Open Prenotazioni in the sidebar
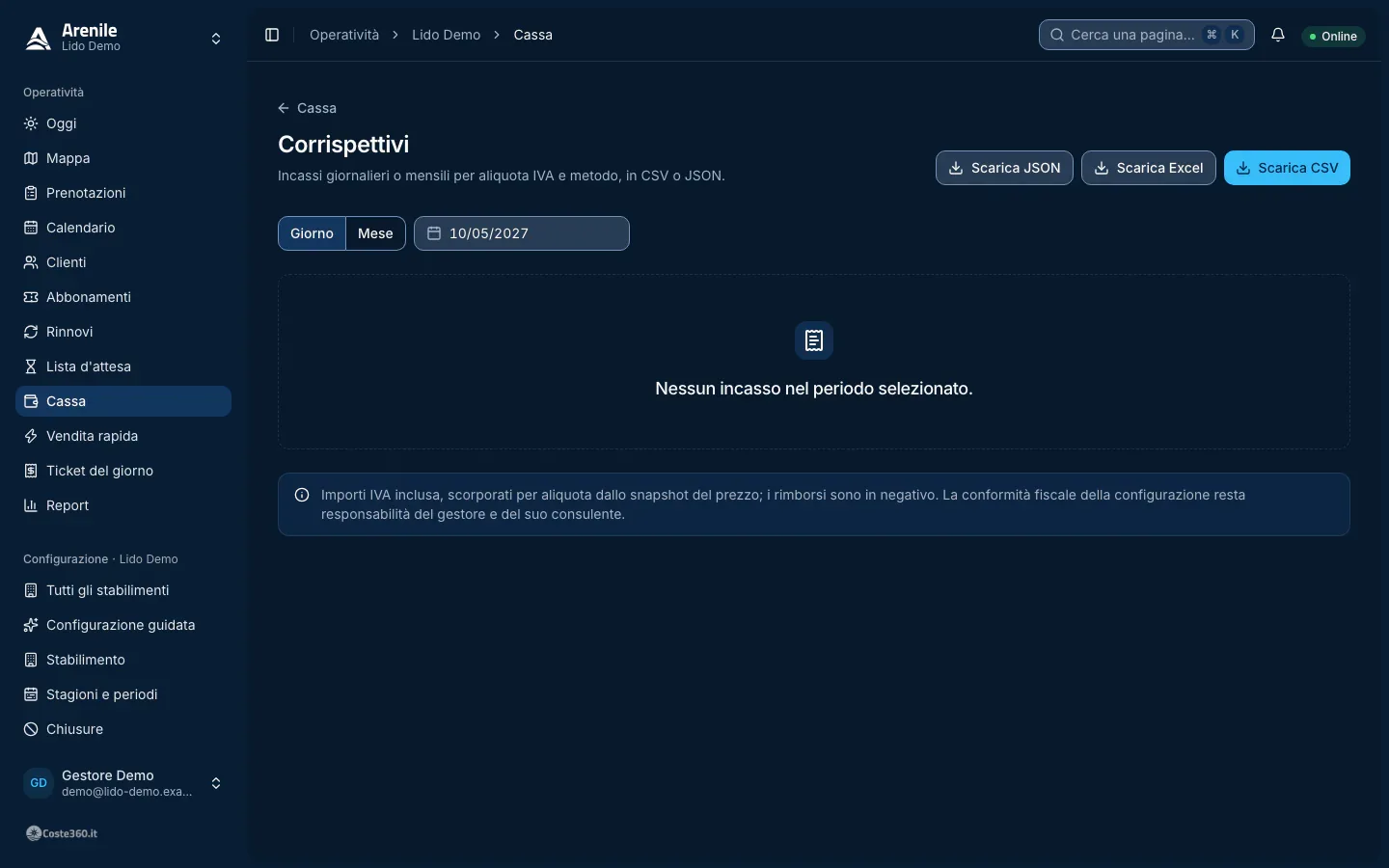This screenshot has height=868, width=1389. coord(123,193)
